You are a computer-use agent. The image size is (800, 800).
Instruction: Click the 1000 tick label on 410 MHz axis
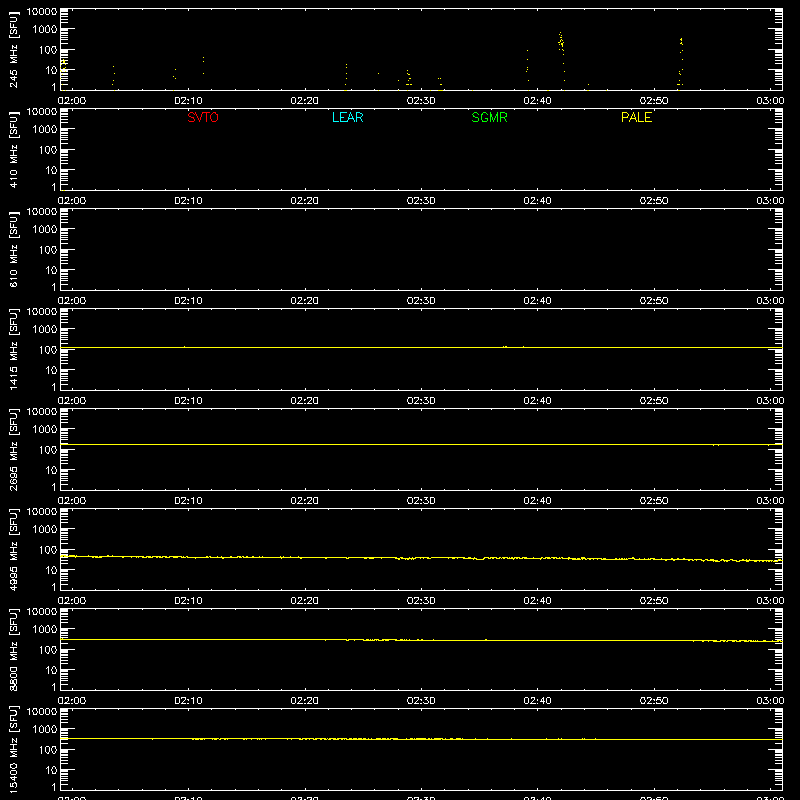pyautogui.click(x=45, y=130)
